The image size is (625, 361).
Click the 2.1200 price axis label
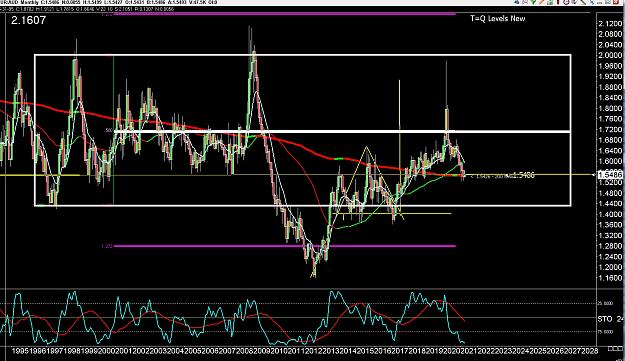pos(610,24)
